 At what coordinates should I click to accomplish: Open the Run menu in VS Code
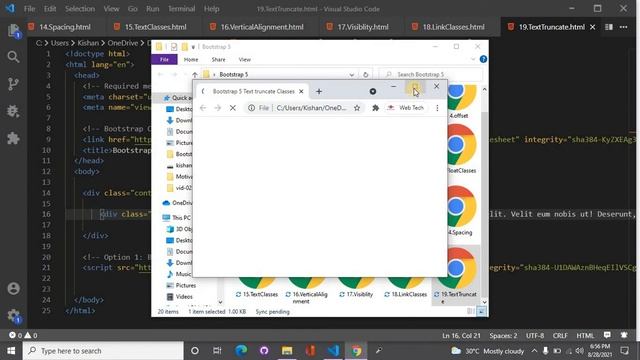(x=153, y=9)
